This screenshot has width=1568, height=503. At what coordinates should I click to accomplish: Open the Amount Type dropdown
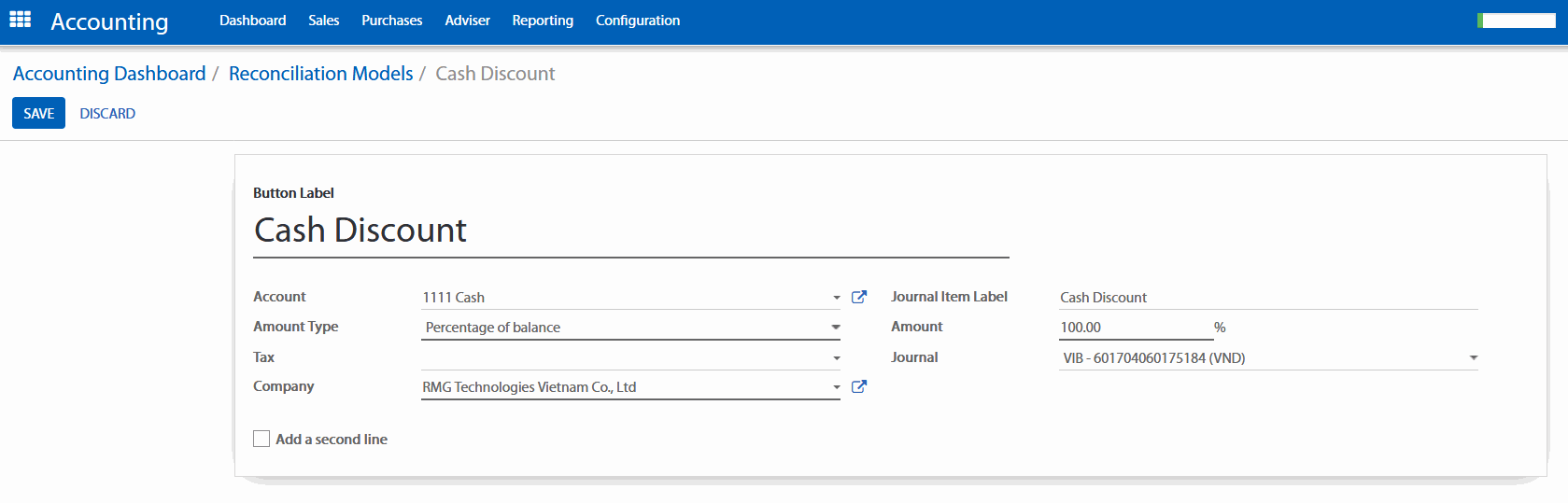tap(630, 328)
